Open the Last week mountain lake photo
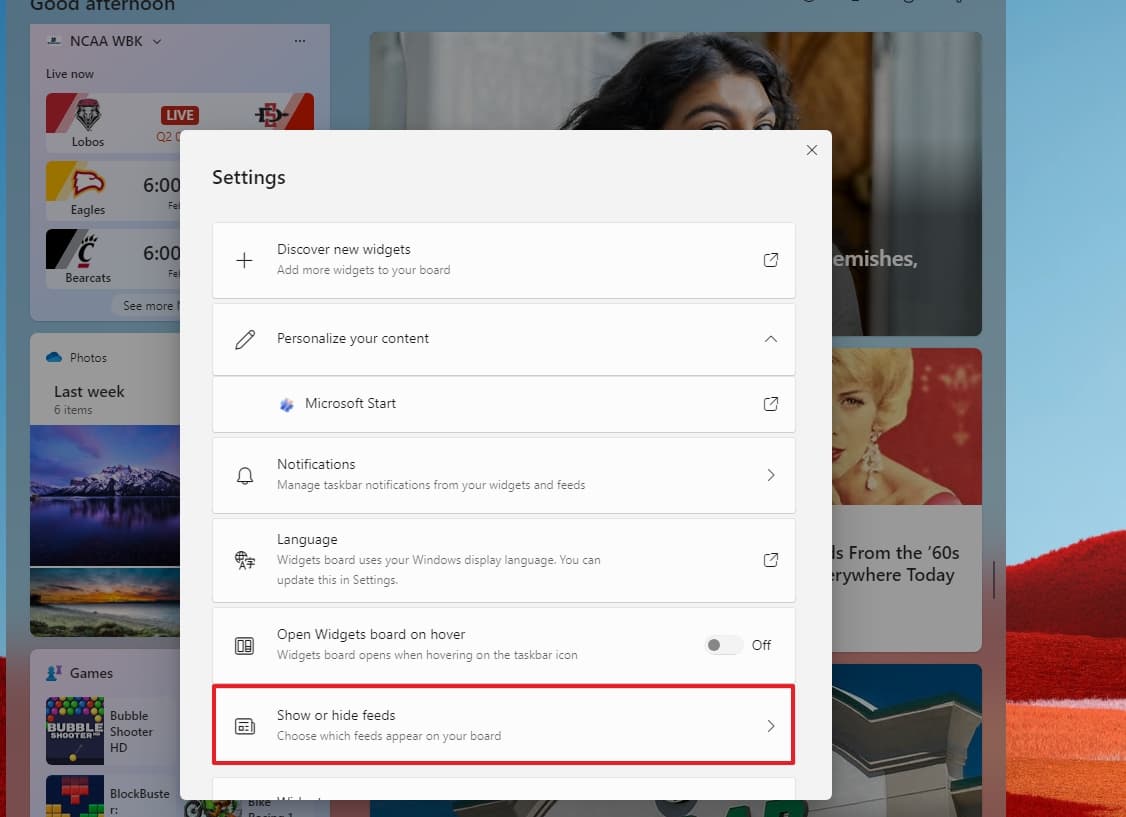The height and width of the screenshot is (817, 1126). 105,494
